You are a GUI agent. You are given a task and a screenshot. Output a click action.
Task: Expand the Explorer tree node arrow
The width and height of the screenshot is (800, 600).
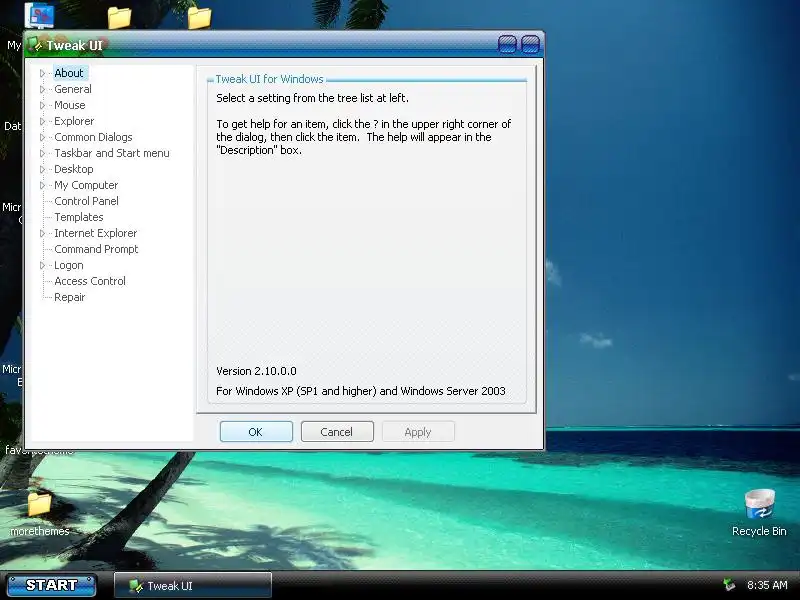pos(43,121)
